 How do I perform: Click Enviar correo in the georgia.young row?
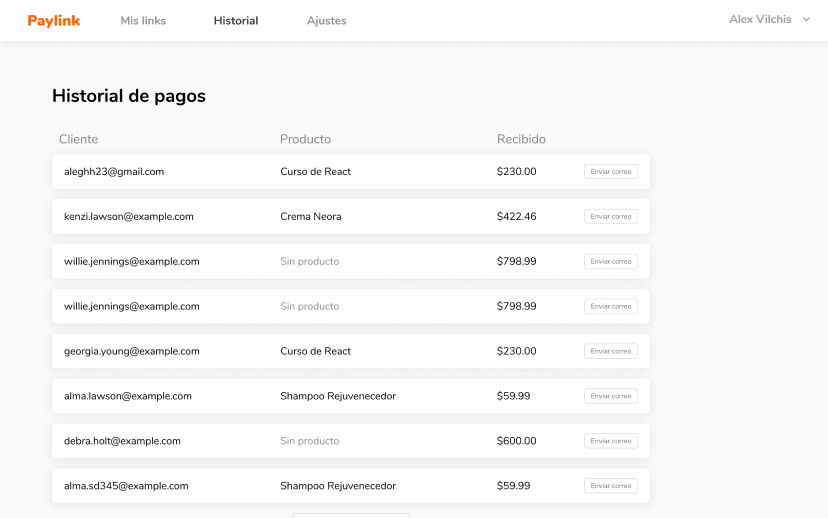coord(611,351)
